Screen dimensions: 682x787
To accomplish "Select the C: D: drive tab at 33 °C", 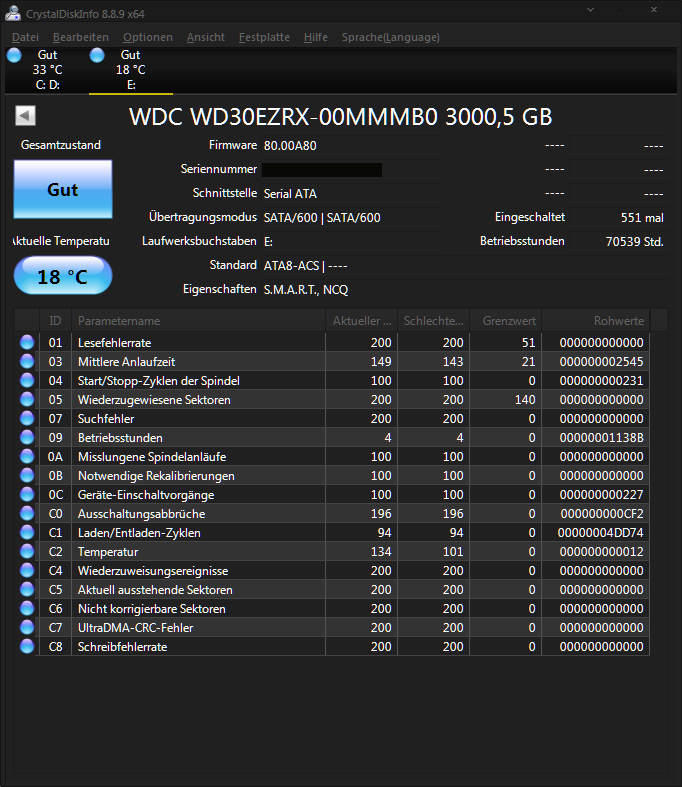I will click(x=48, y=70).
